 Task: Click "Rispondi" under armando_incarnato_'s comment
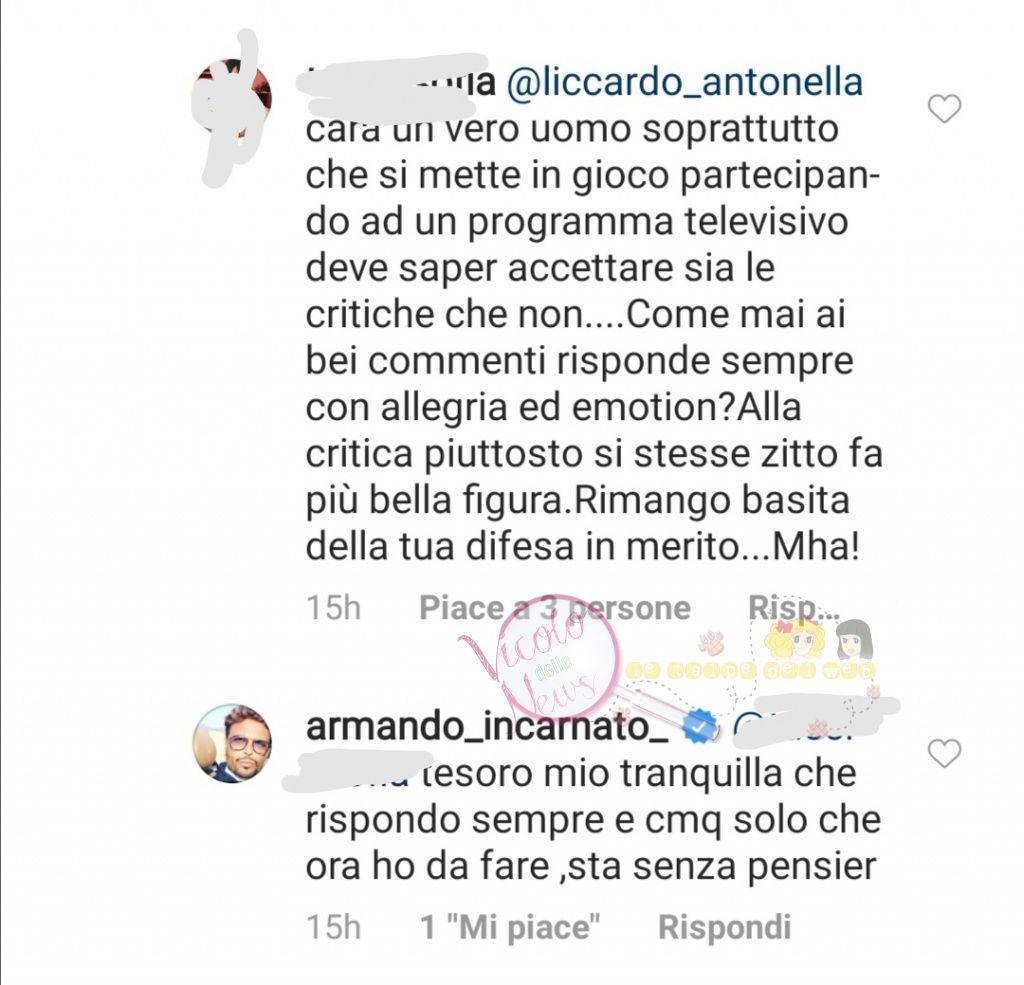[x=725, y=927]
